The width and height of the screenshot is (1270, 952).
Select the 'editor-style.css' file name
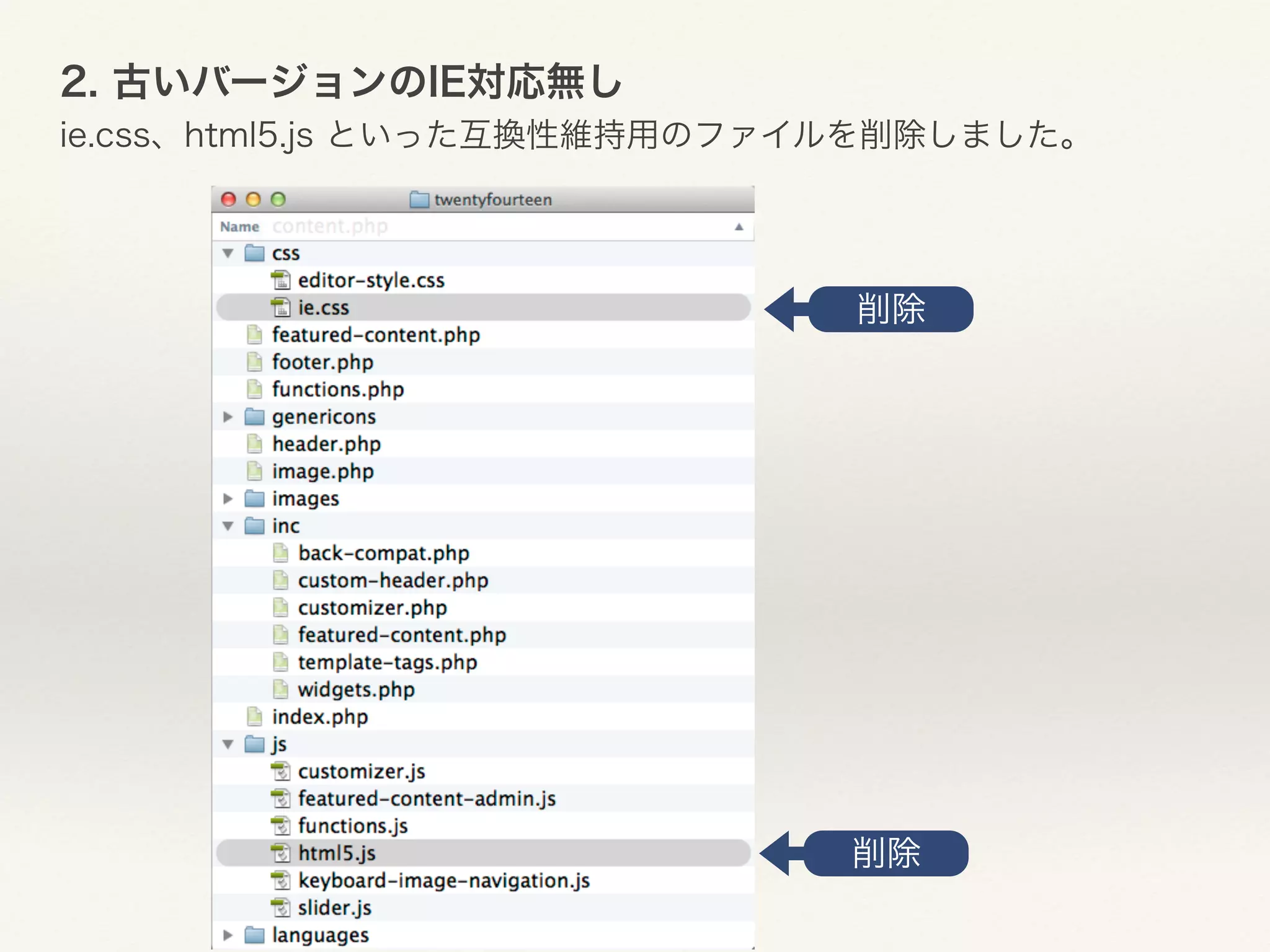point(371,281)
